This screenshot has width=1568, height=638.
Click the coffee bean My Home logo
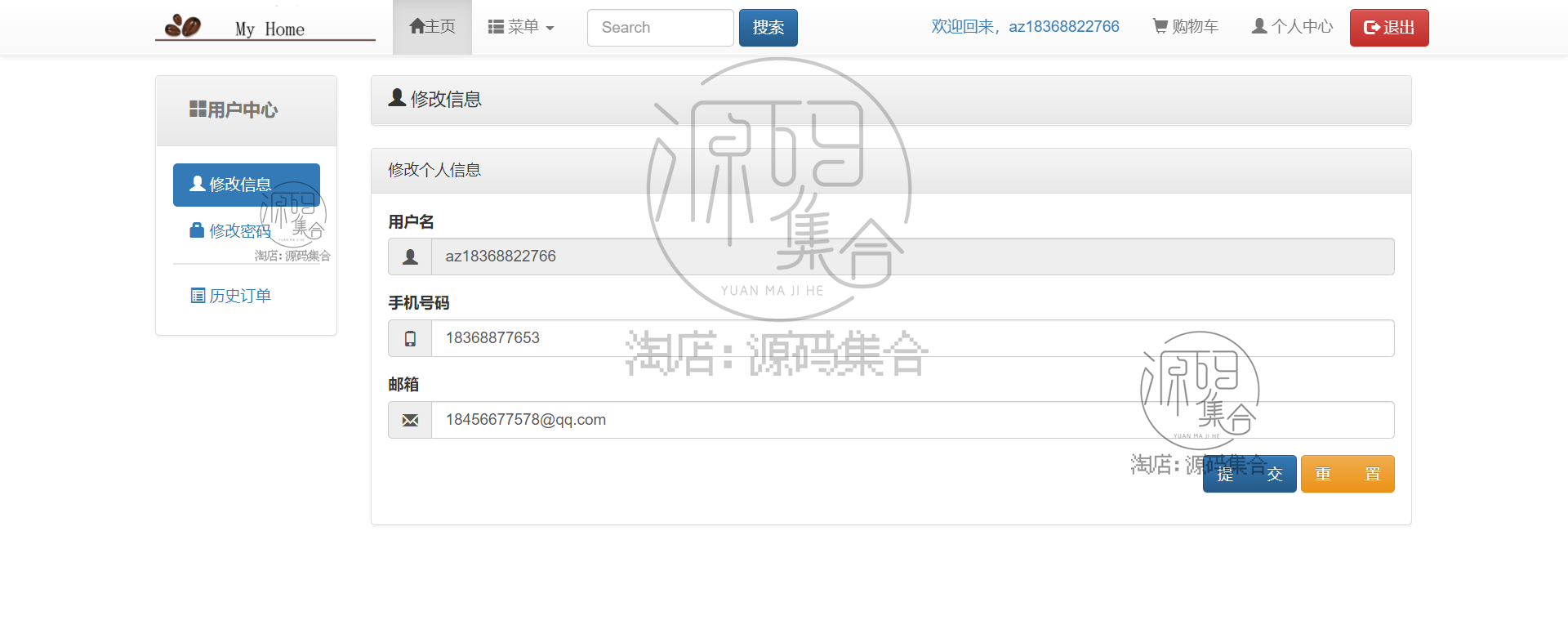click(x=265, y=27)
